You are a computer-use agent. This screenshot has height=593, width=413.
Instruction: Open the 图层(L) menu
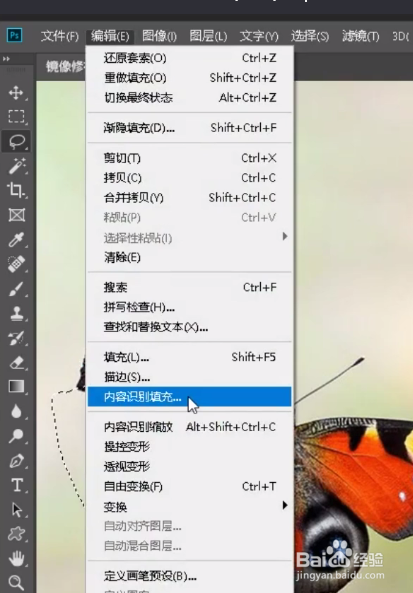tap(208, 36)
